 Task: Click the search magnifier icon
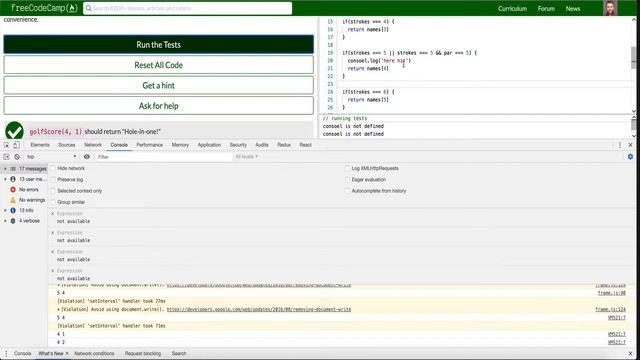click(89, 8)
